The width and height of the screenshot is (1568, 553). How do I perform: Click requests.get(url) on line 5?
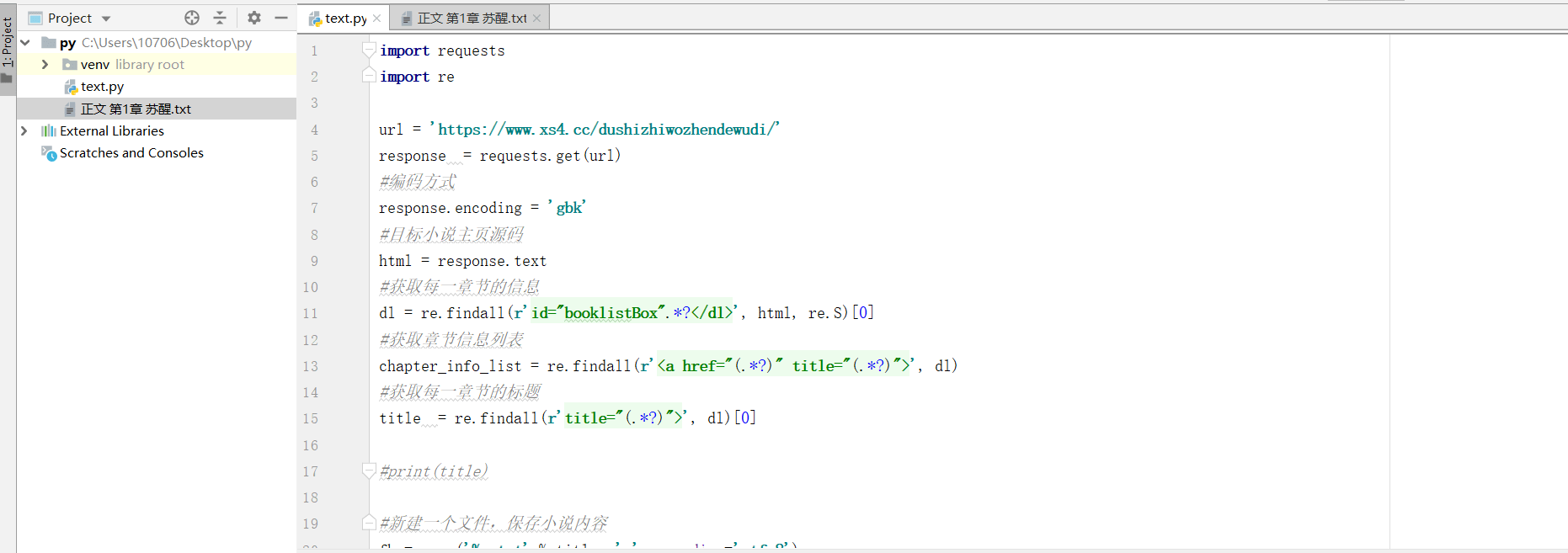point(550,155)
